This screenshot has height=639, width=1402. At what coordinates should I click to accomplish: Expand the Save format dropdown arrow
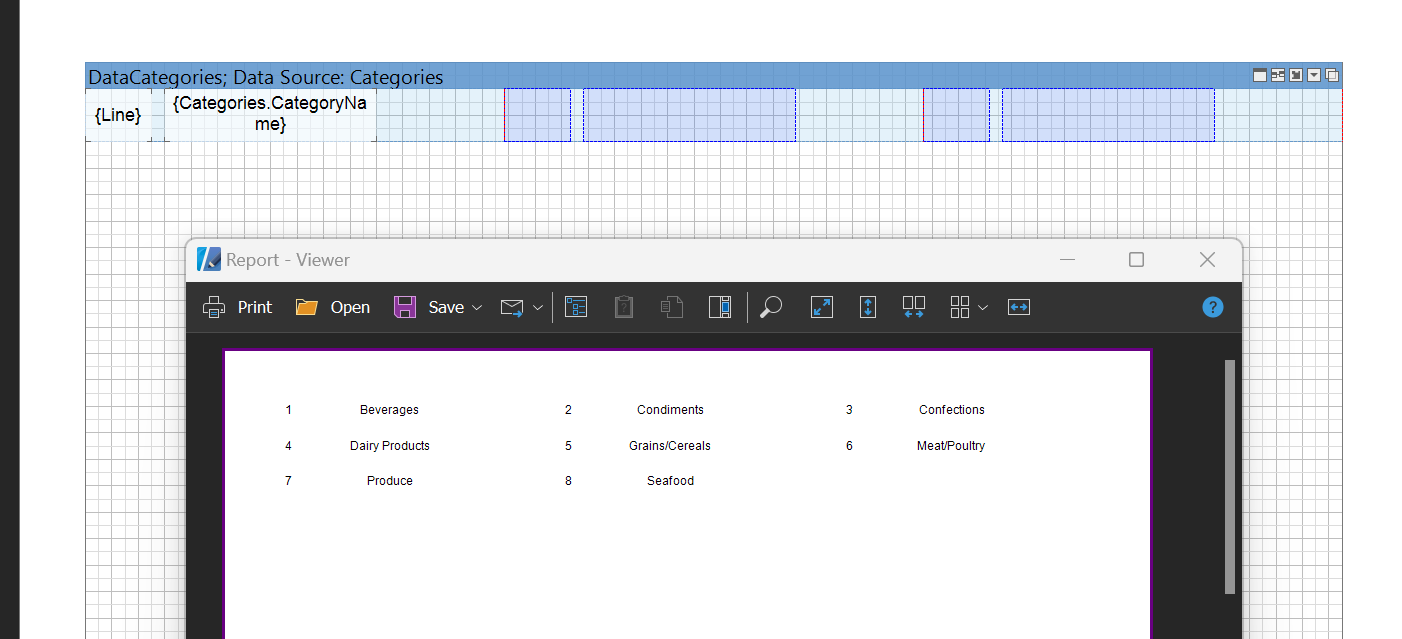coord(477,308)
